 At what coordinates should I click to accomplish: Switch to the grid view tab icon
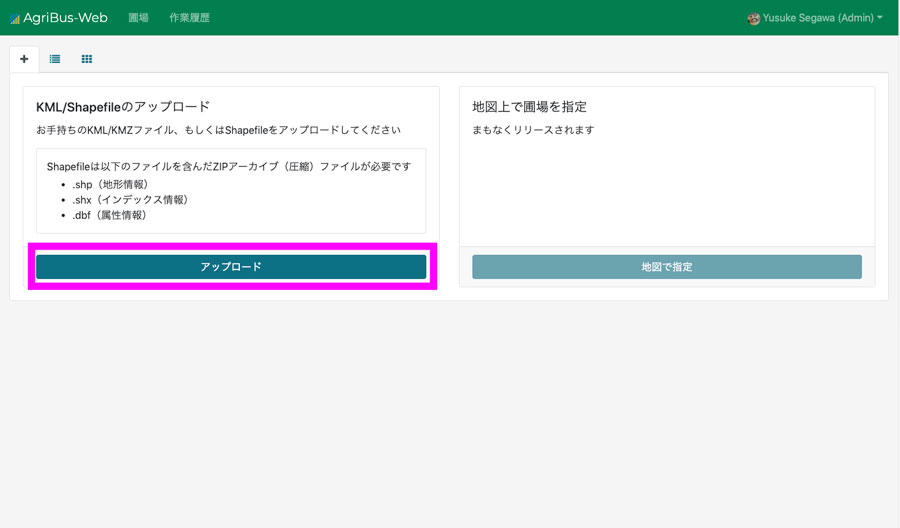click(87, 59)
